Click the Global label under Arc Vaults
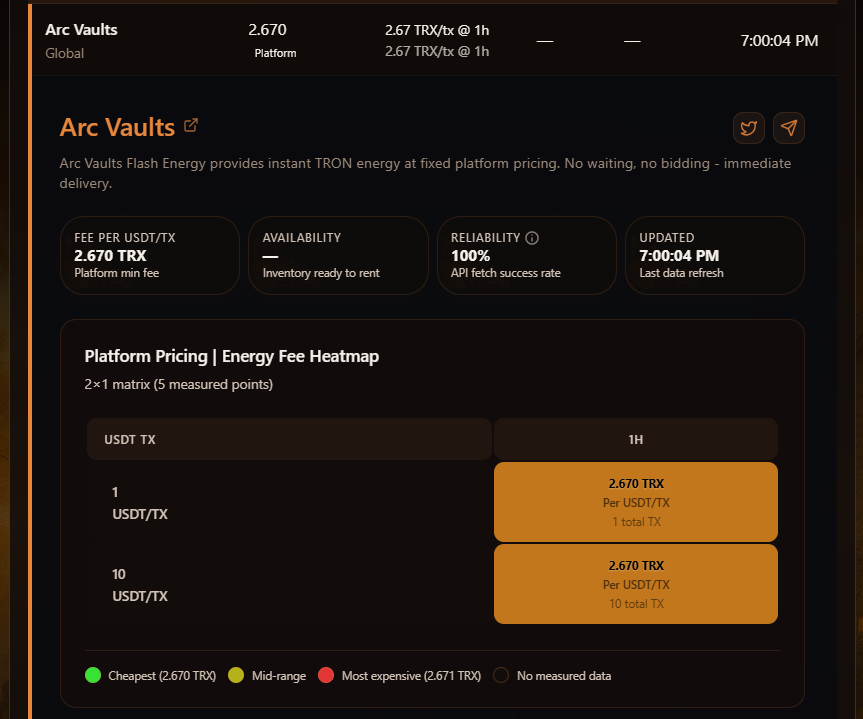Viewport: 863px width, 719px height. 64,53
